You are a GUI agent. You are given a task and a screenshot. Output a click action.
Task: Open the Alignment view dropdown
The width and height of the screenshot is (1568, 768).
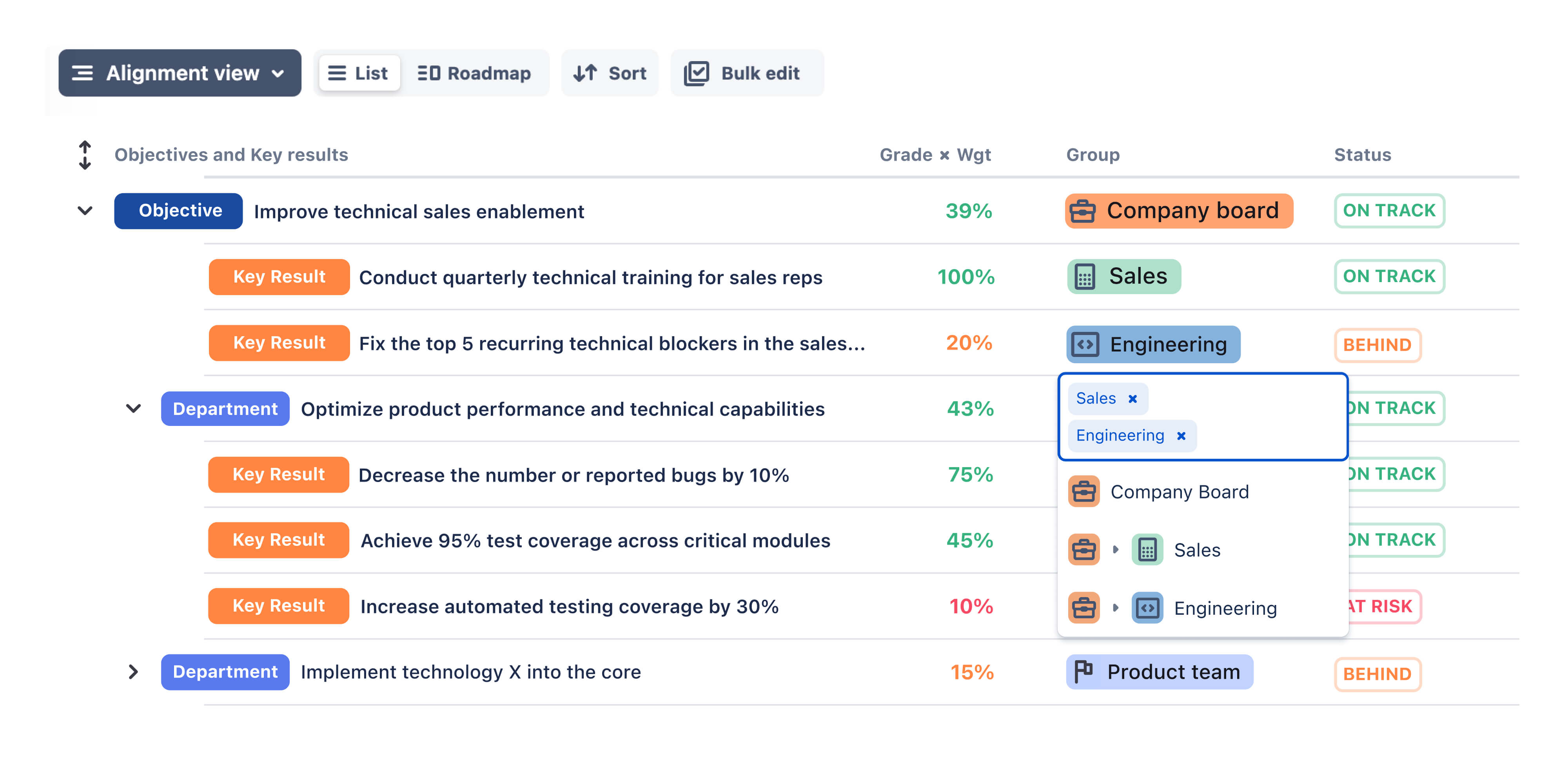180,73
